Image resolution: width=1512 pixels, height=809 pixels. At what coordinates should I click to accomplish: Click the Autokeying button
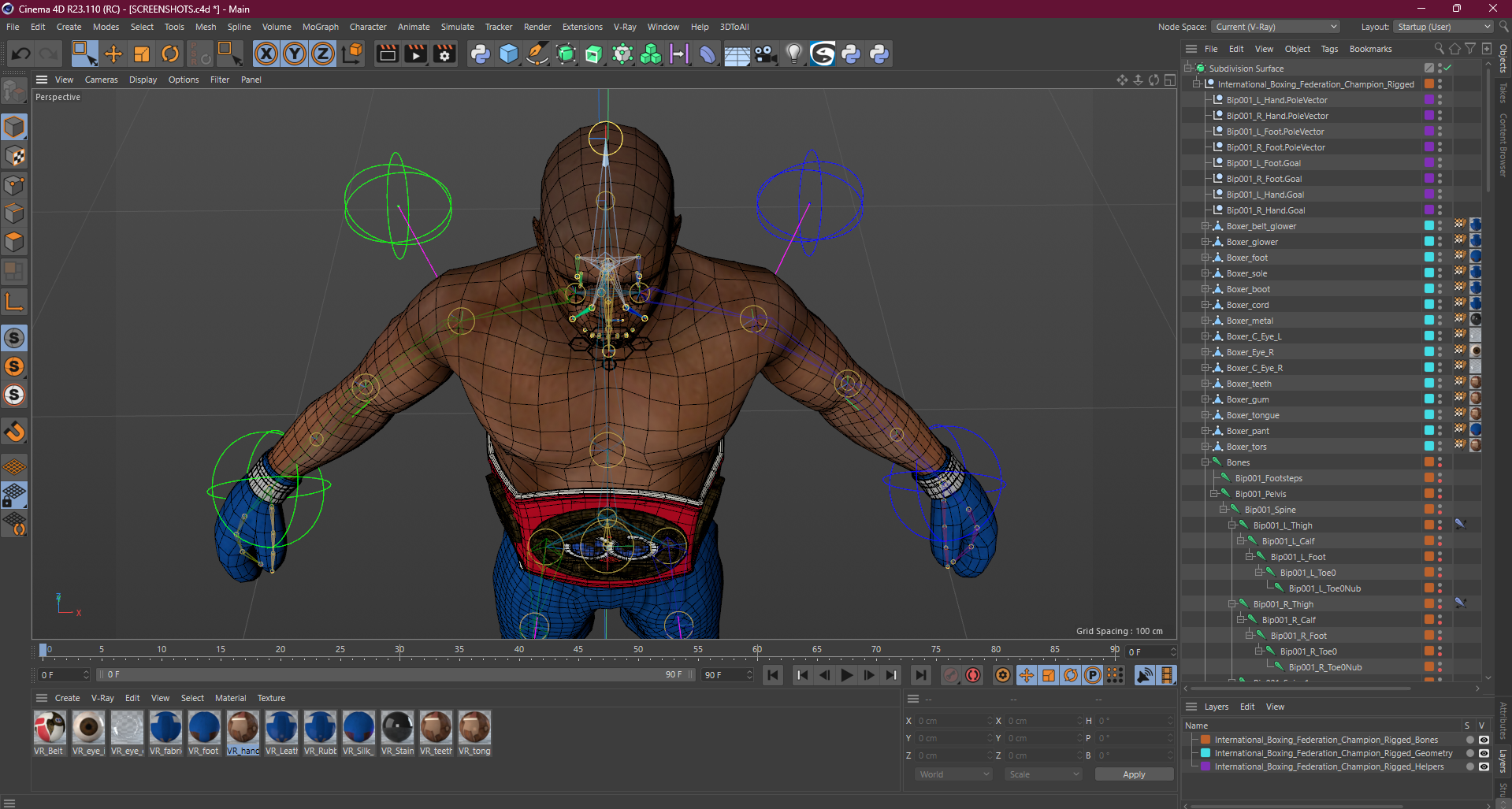[x=974, y=675]
